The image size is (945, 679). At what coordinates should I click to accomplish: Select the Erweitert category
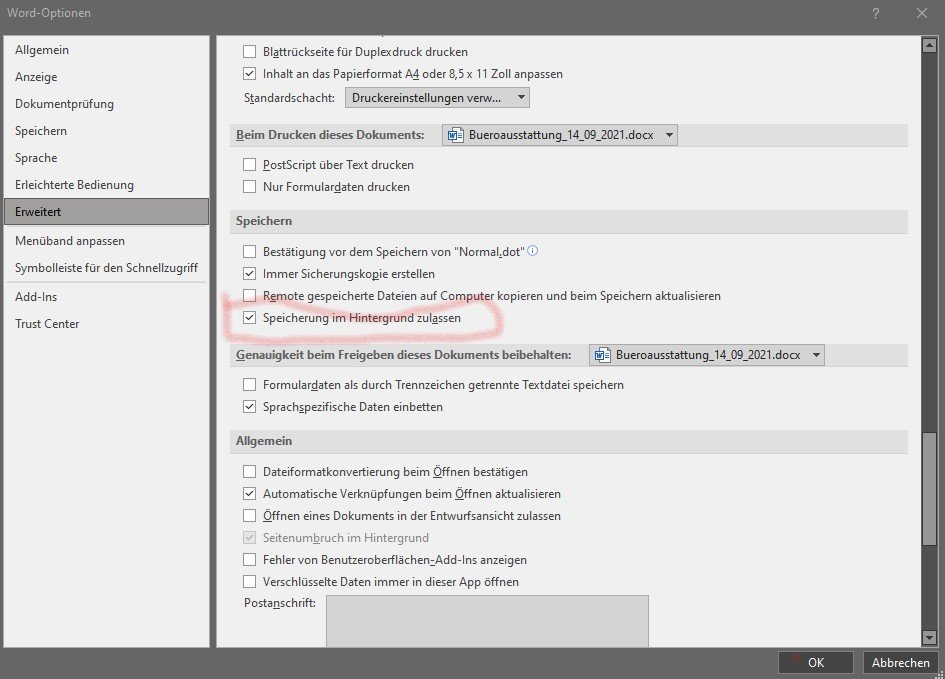[106, 211]
